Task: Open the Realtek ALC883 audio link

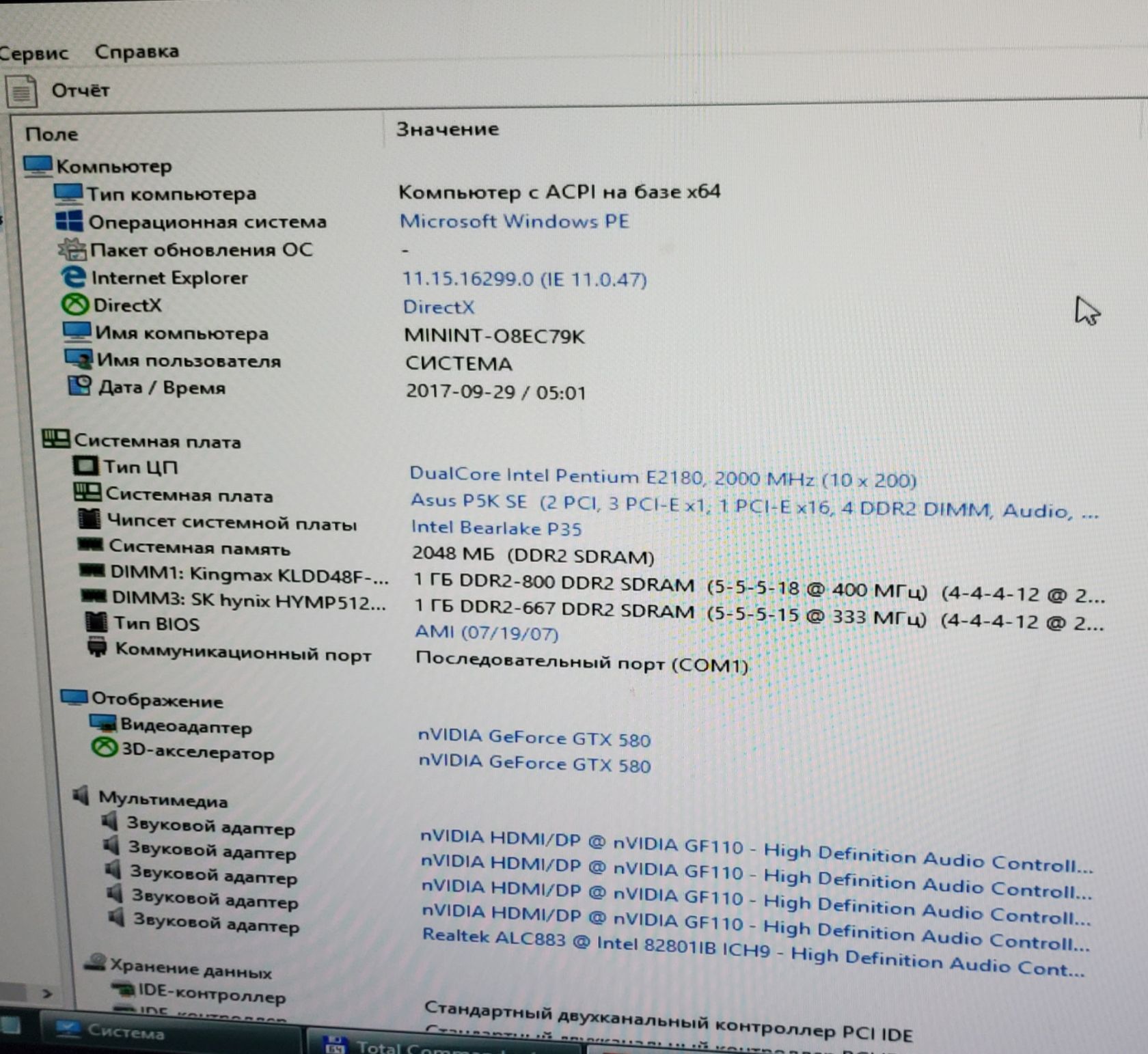Action: pyautogui.click(x=754, y=952)
